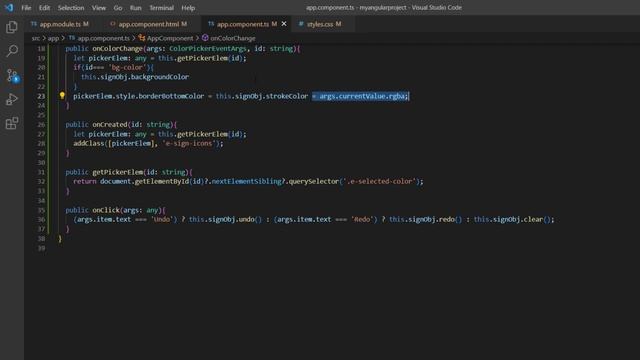The image size is (640, 360).
Task: Click strokeColor on line 23
Action: pos(287,96)
